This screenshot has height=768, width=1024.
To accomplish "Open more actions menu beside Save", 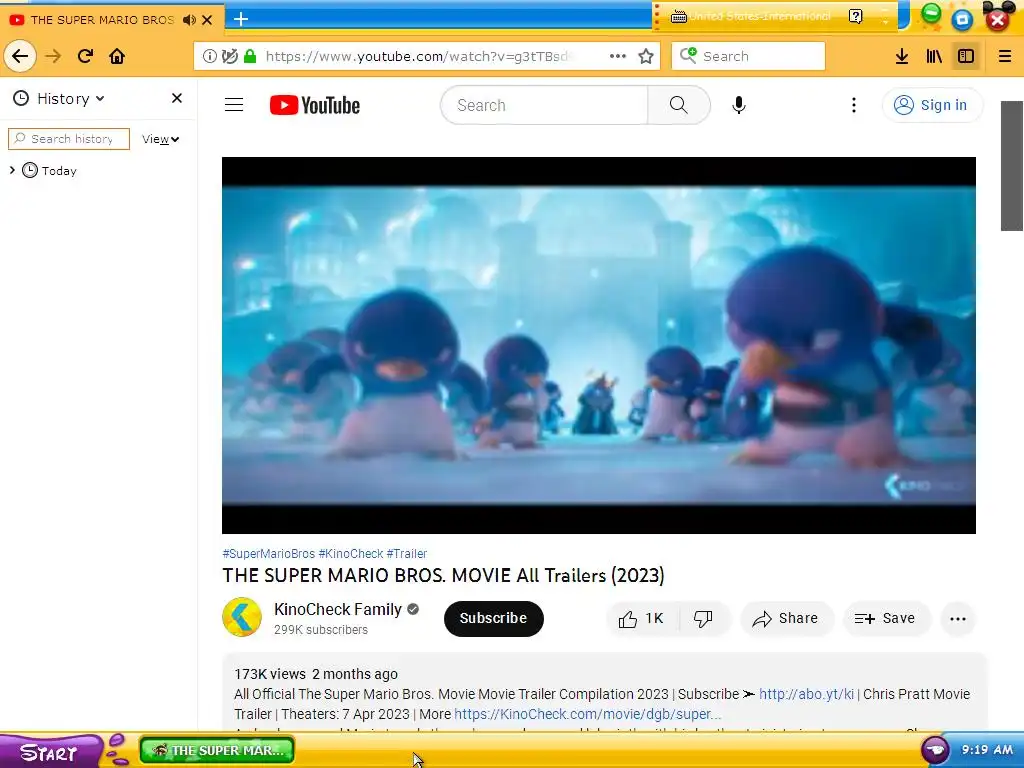I will (x=957, y=619).
